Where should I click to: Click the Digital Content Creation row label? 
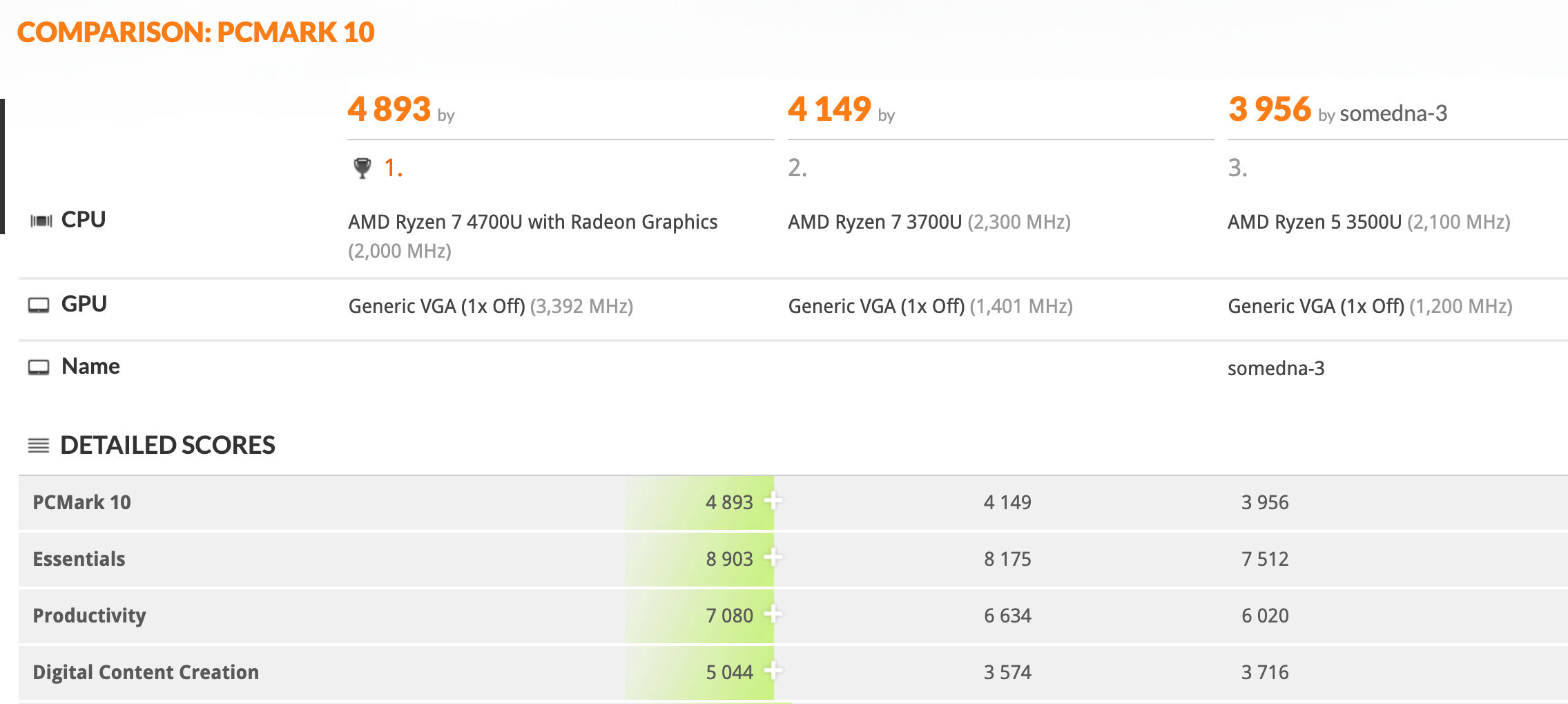point(146,672)
